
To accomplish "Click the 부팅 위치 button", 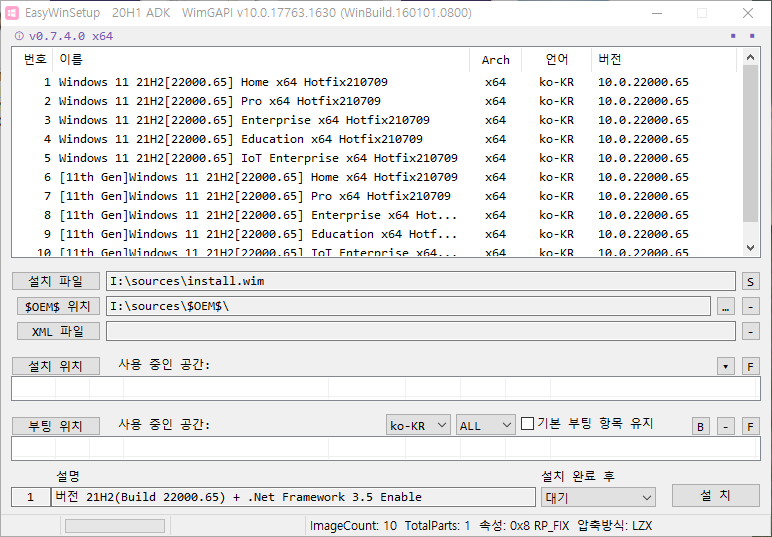I will (x=56, y=426).
